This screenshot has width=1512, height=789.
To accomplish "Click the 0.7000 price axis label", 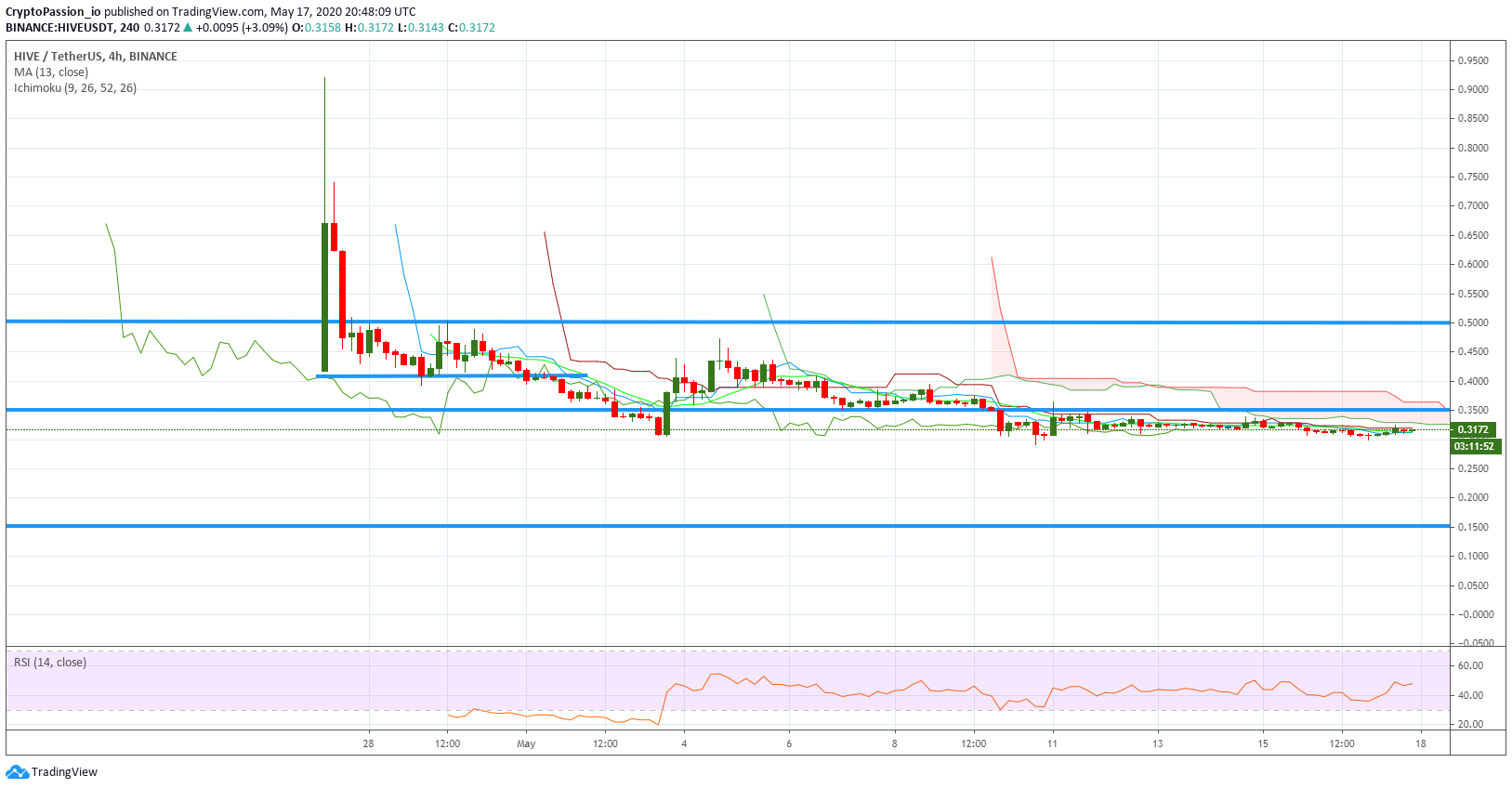I will coord(1473,205).
